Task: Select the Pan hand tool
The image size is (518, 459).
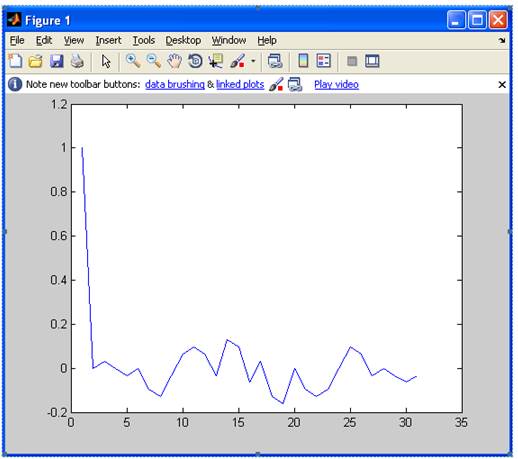Action: coord(174,61)
